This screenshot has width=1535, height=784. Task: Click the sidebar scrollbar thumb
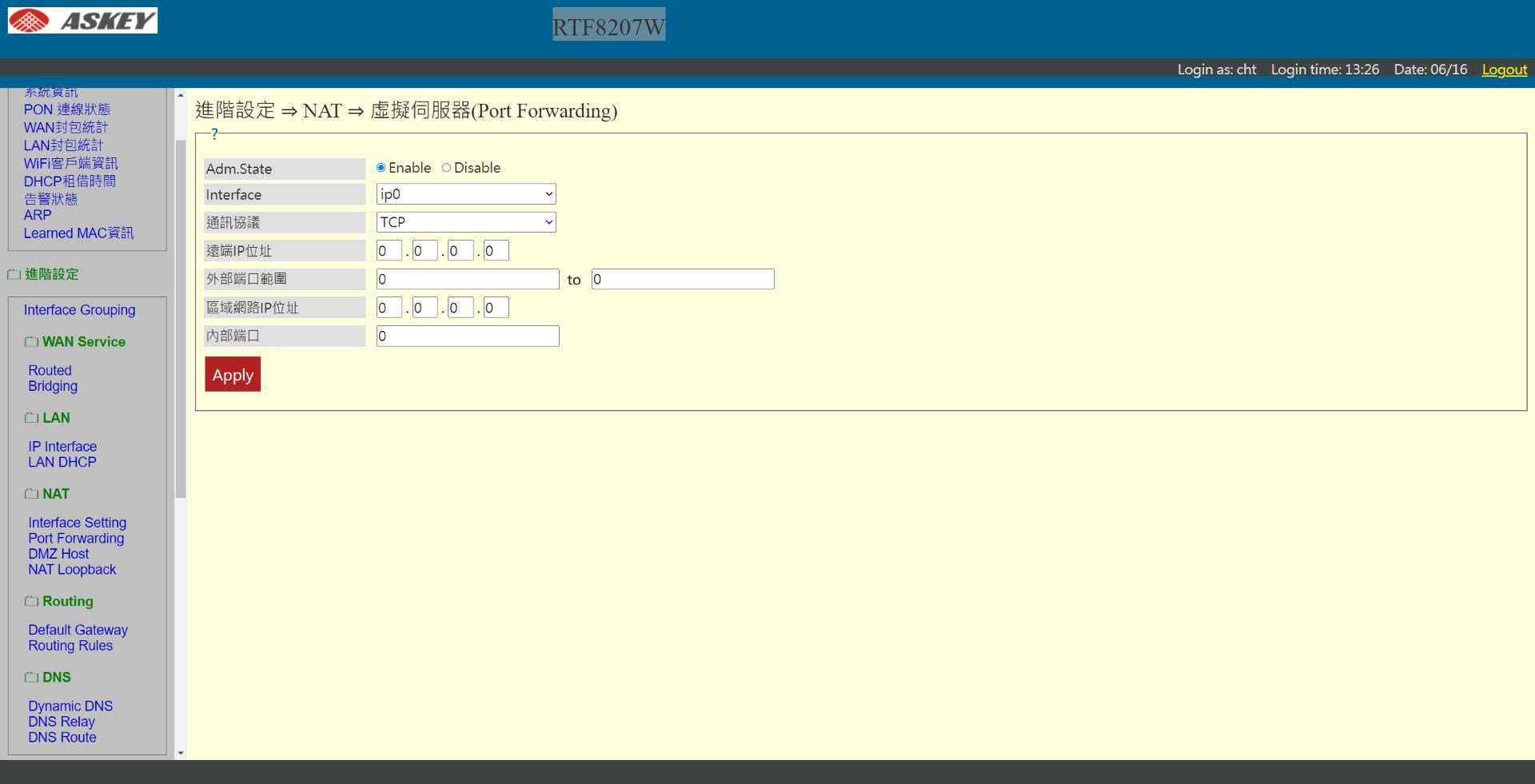pos(181,320)
